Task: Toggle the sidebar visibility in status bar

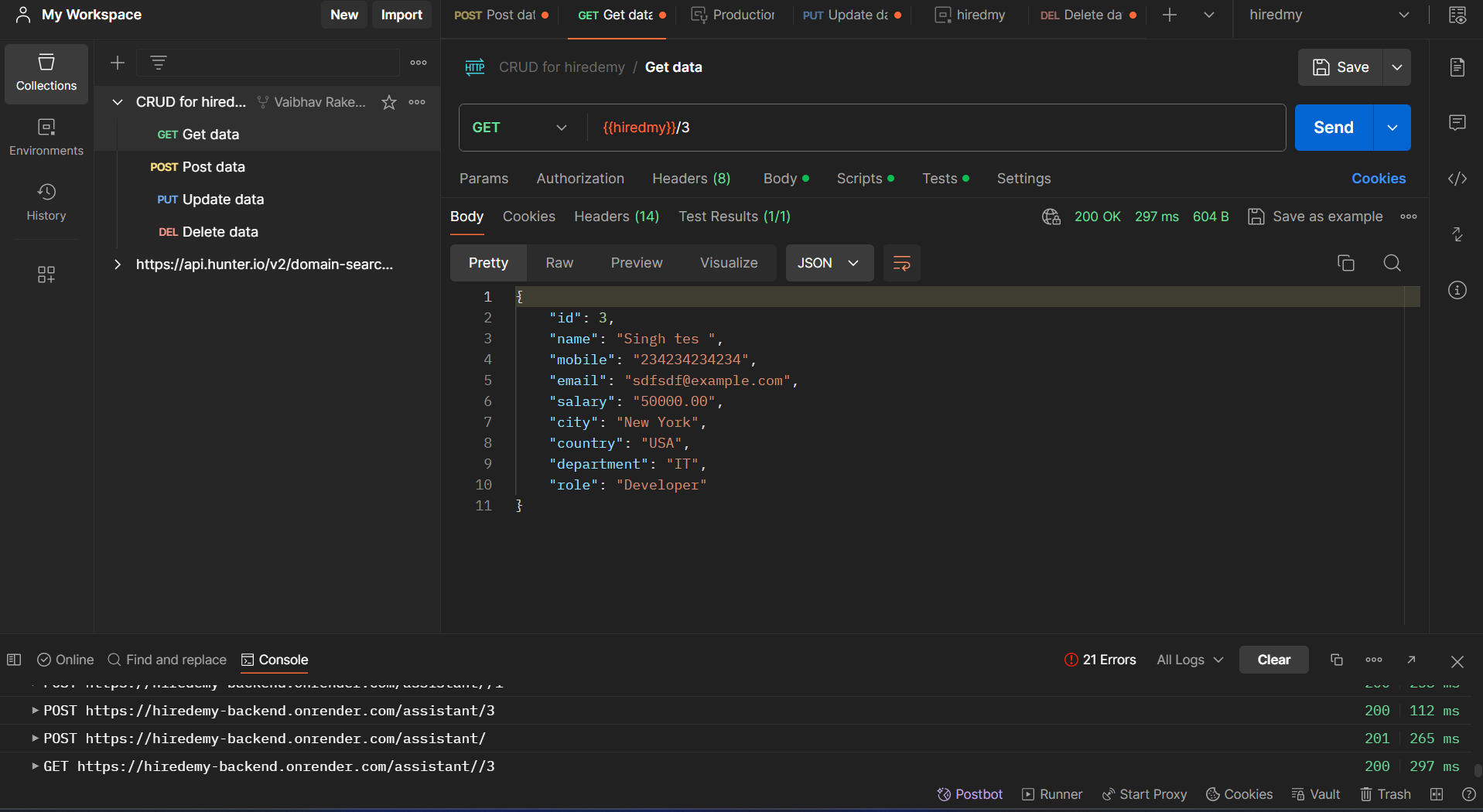Action: pos(14,660)
